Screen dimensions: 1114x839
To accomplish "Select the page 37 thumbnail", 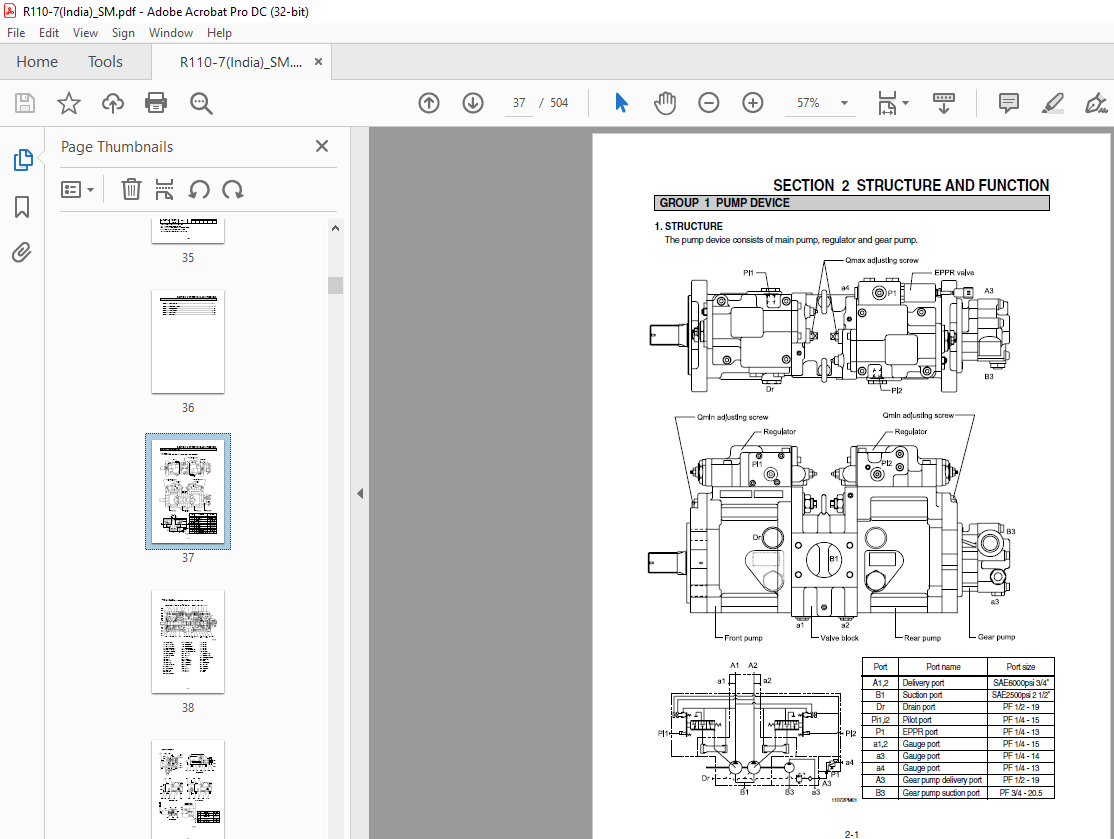I will (188, 492).
